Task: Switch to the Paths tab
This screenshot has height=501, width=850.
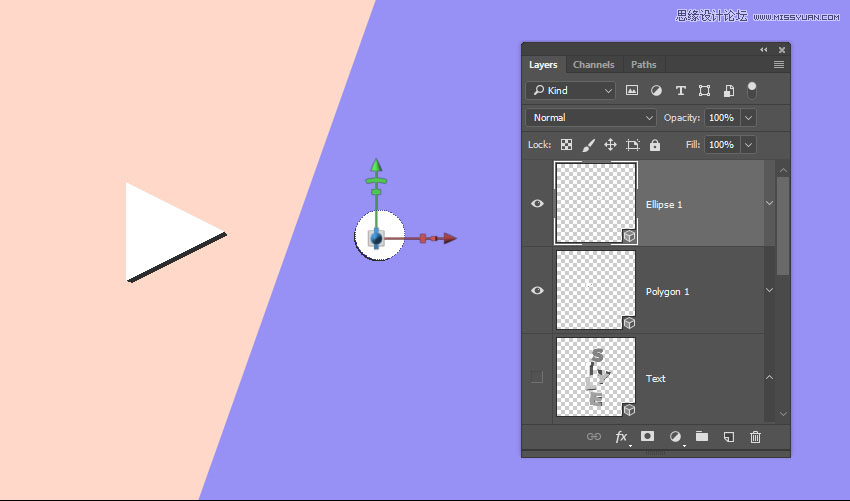Action: [643, 65]
